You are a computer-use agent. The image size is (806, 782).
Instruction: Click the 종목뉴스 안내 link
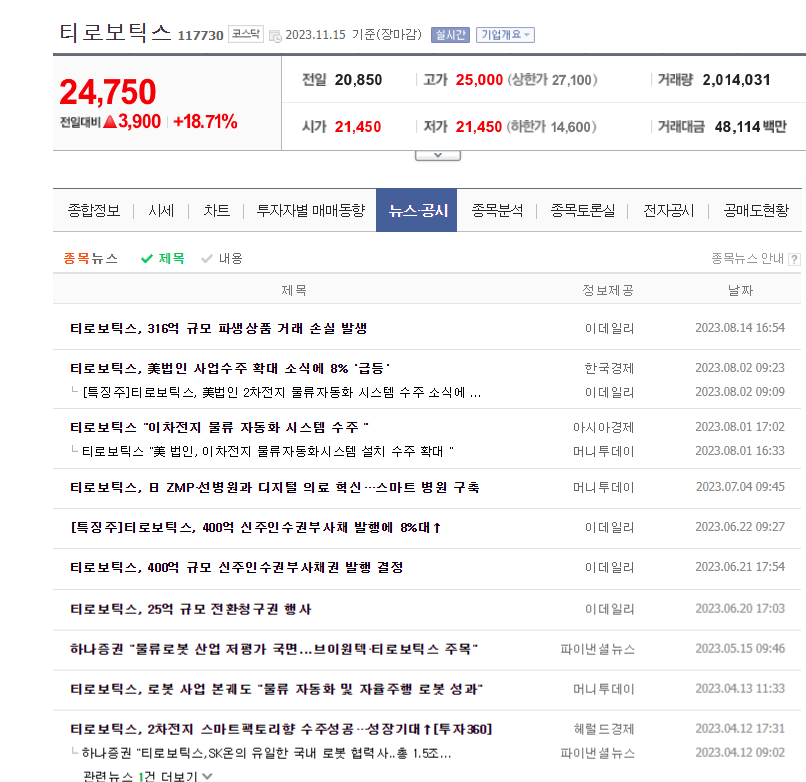pos(747,259)
